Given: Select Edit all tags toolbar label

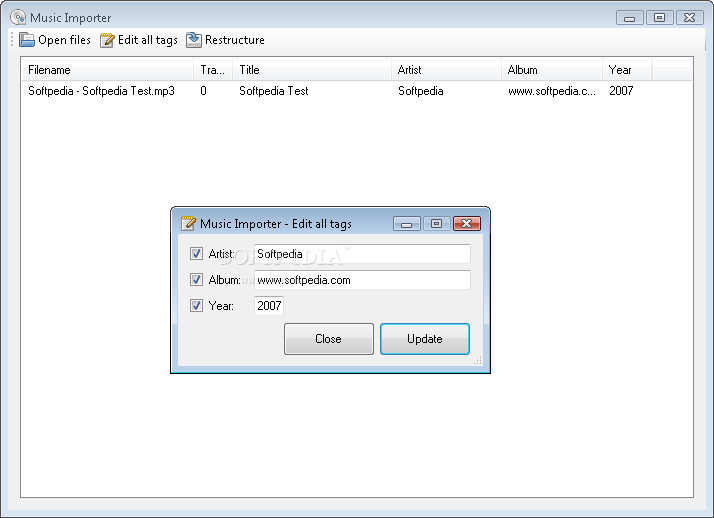Looking at the screenshot, I should (148, 40).
